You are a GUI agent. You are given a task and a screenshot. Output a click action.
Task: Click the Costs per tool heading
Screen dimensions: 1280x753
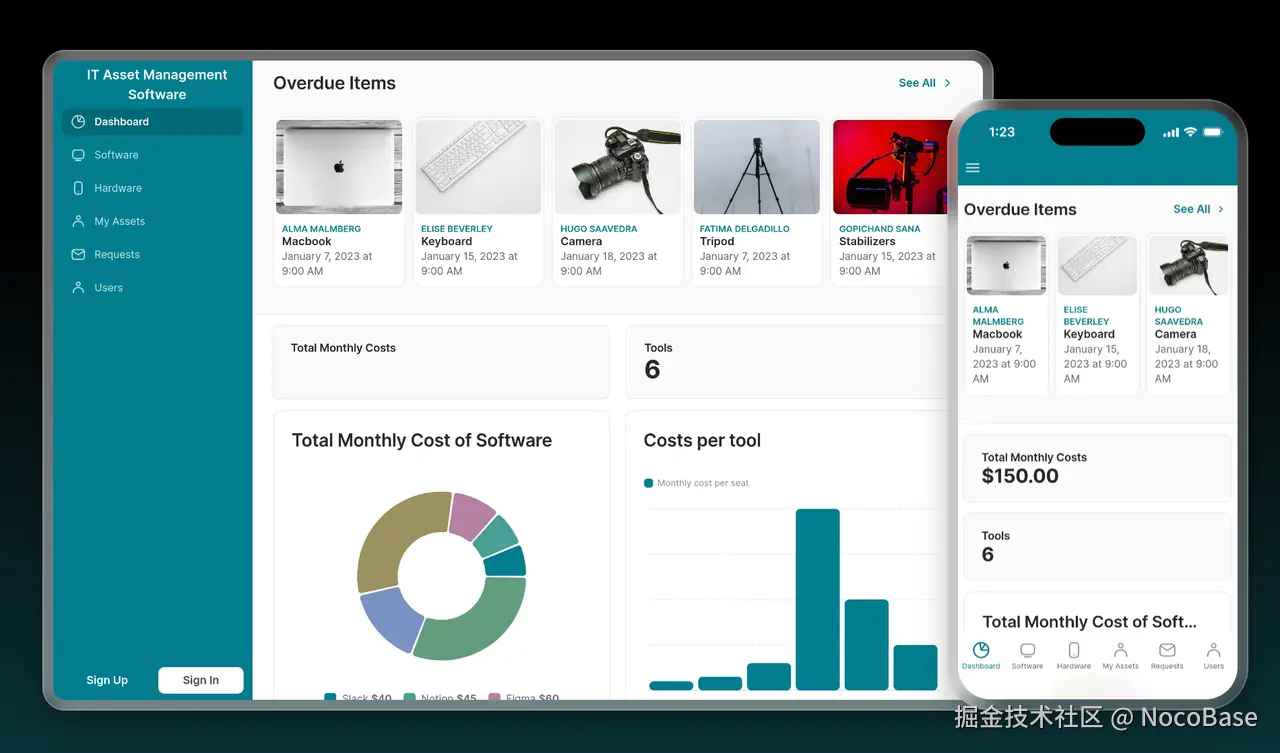pos(702,440)
